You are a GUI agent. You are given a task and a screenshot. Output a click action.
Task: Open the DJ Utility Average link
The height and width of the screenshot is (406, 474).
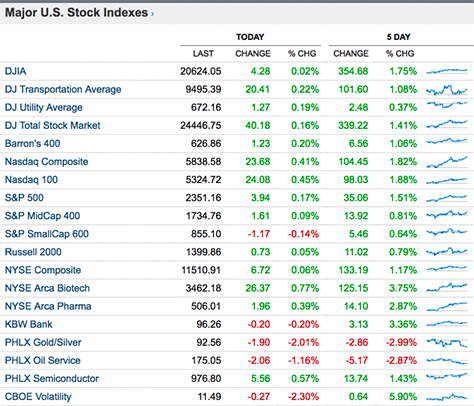click(x=44, y=107)
